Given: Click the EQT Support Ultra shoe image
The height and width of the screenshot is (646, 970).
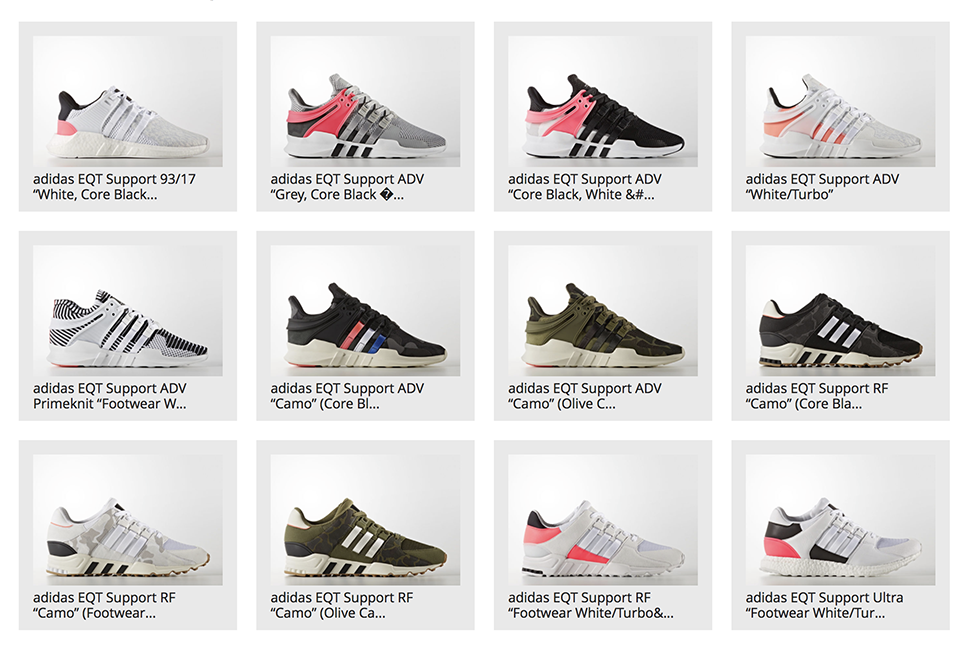Looking at the screenshot, I should click(840, 520).
